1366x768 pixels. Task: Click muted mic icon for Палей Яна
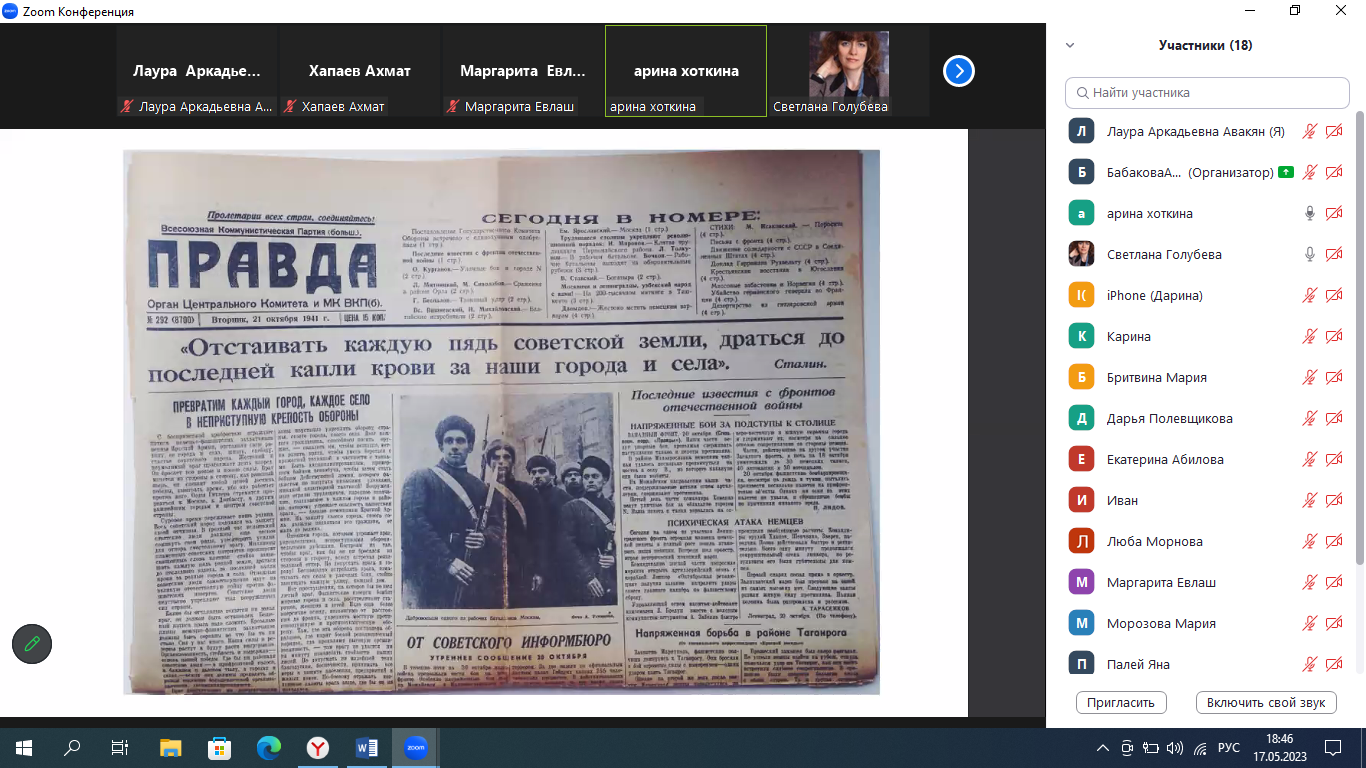pyautogui.click(x=1309, y=664)
